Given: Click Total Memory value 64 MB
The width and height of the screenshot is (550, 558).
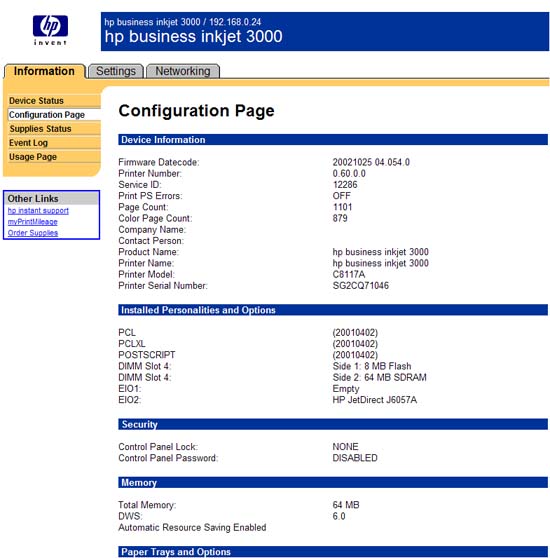Looking at the screenshot, I should (346, 505).
